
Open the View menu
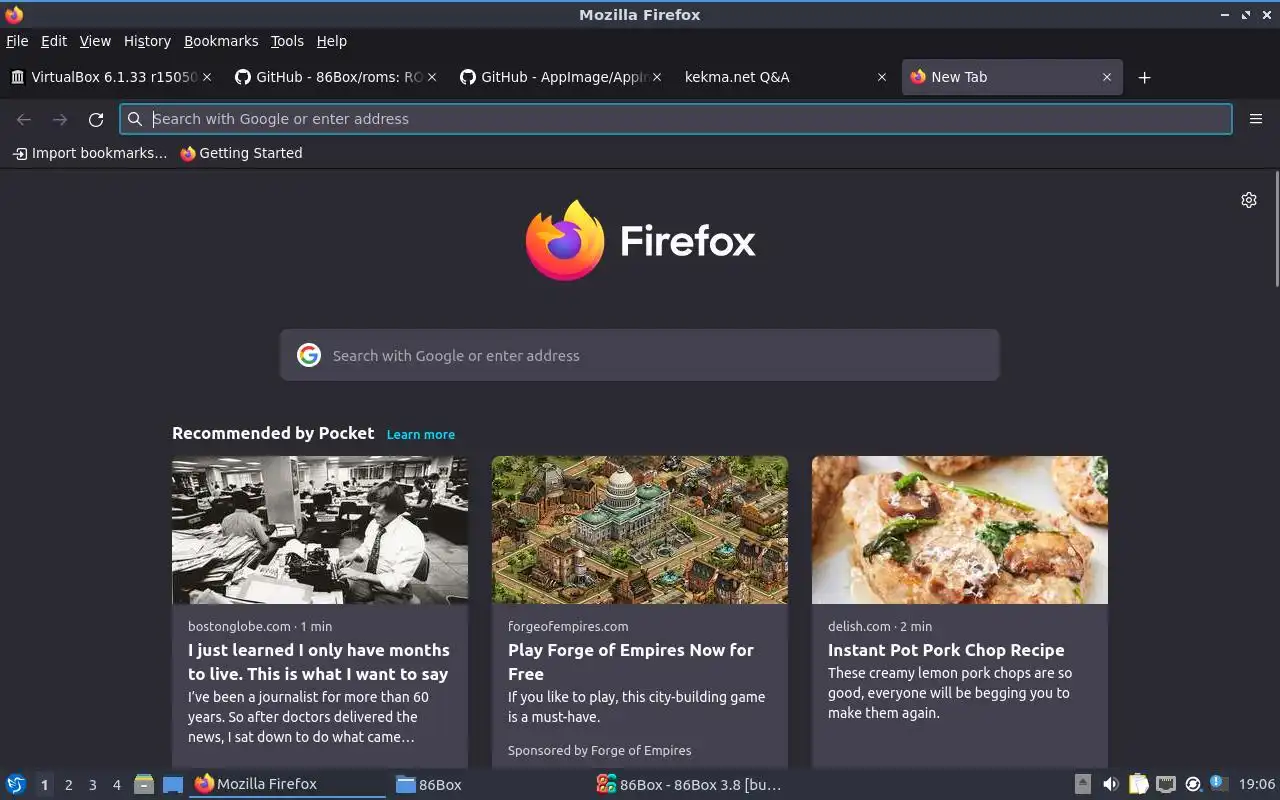coord(95,41)
